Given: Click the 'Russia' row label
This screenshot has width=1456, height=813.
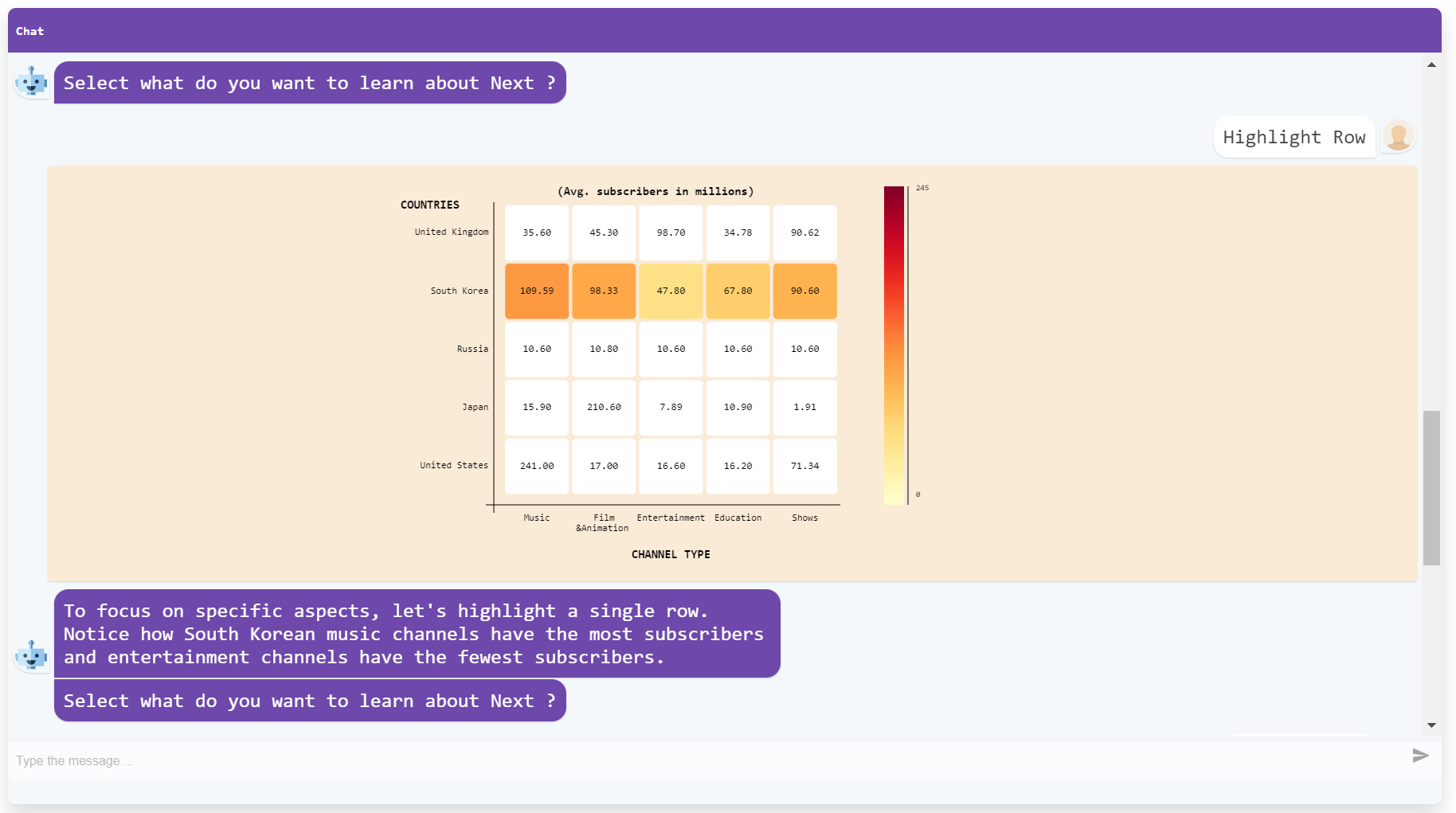Looking at the screenshot, I should (x=472, y=349).
